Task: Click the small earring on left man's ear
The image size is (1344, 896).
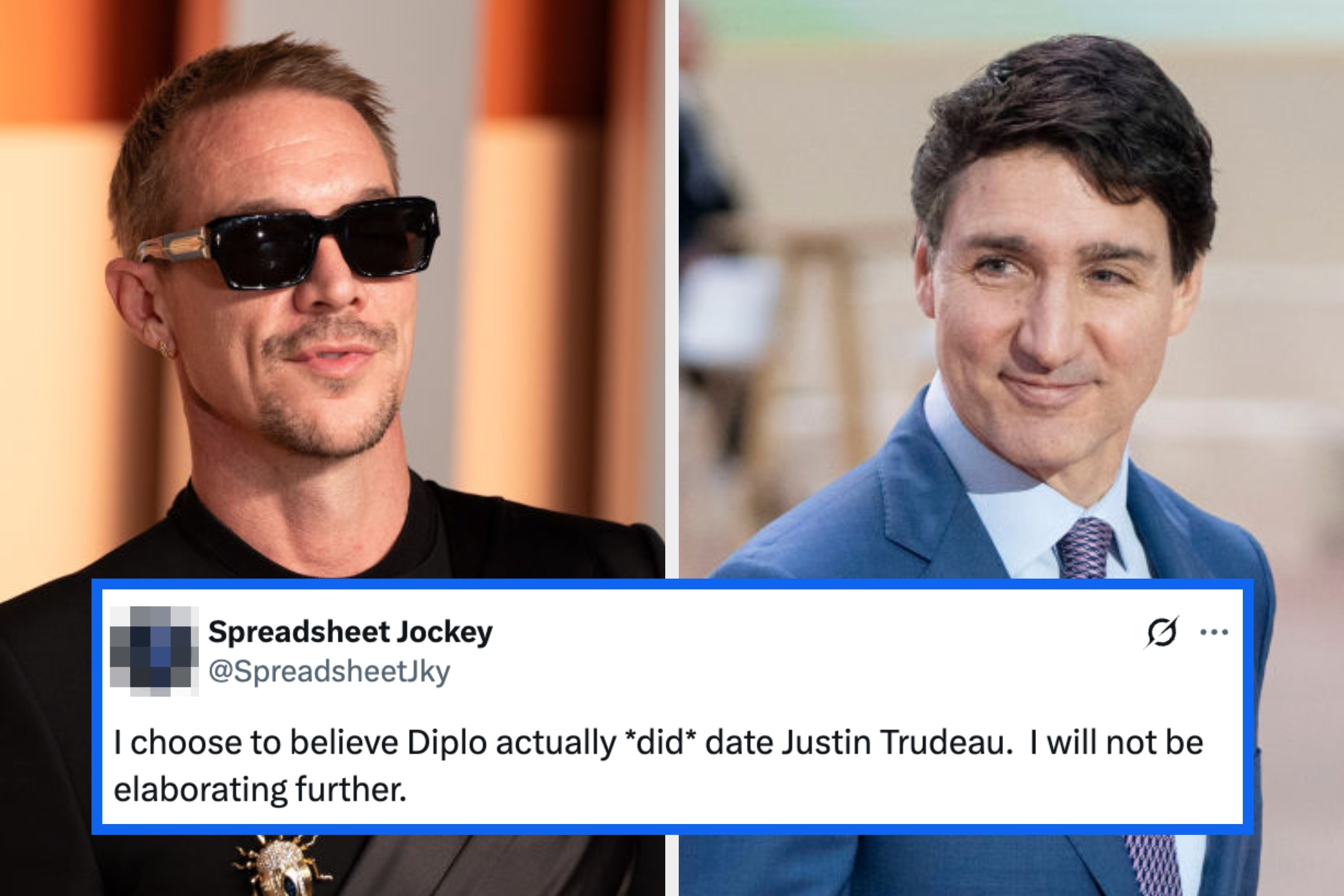Action: point(166,347)
